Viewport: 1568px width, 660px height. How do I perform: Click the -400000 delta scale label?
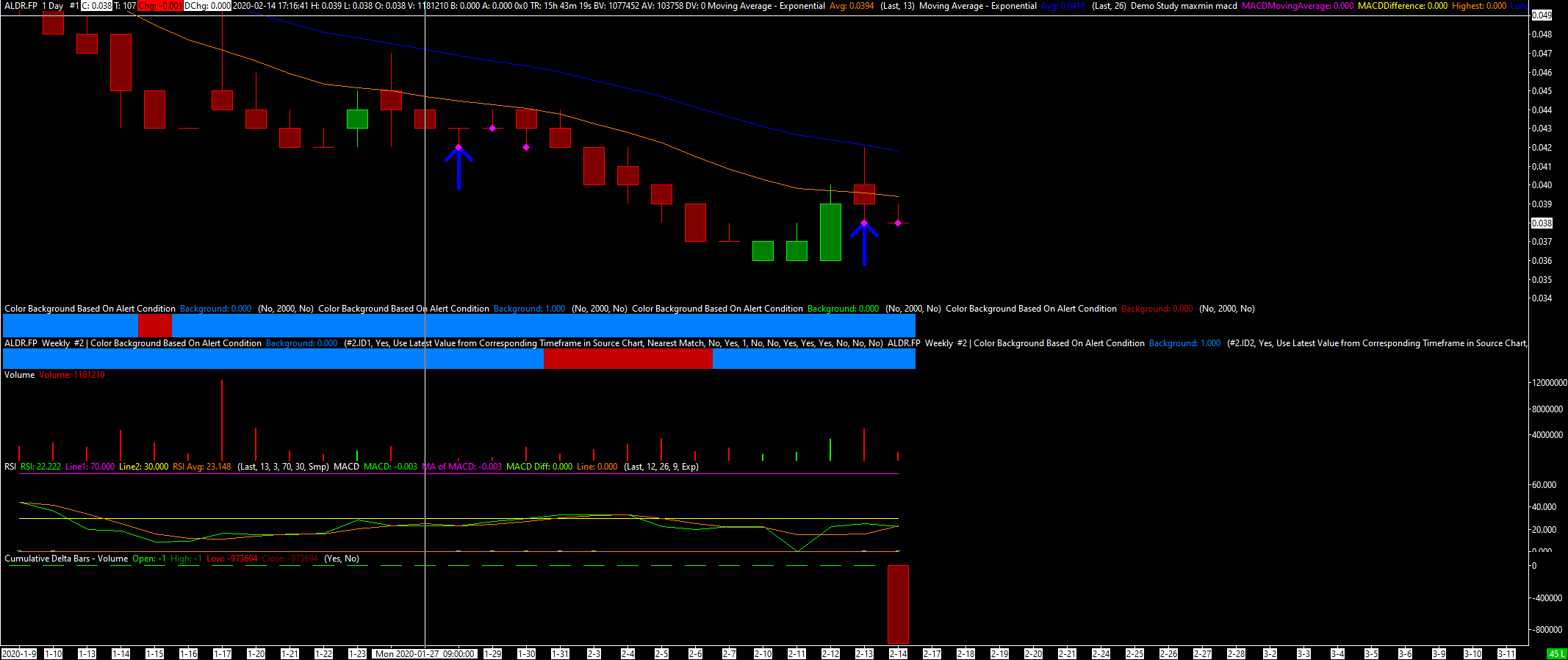(x=1547, y=598)
